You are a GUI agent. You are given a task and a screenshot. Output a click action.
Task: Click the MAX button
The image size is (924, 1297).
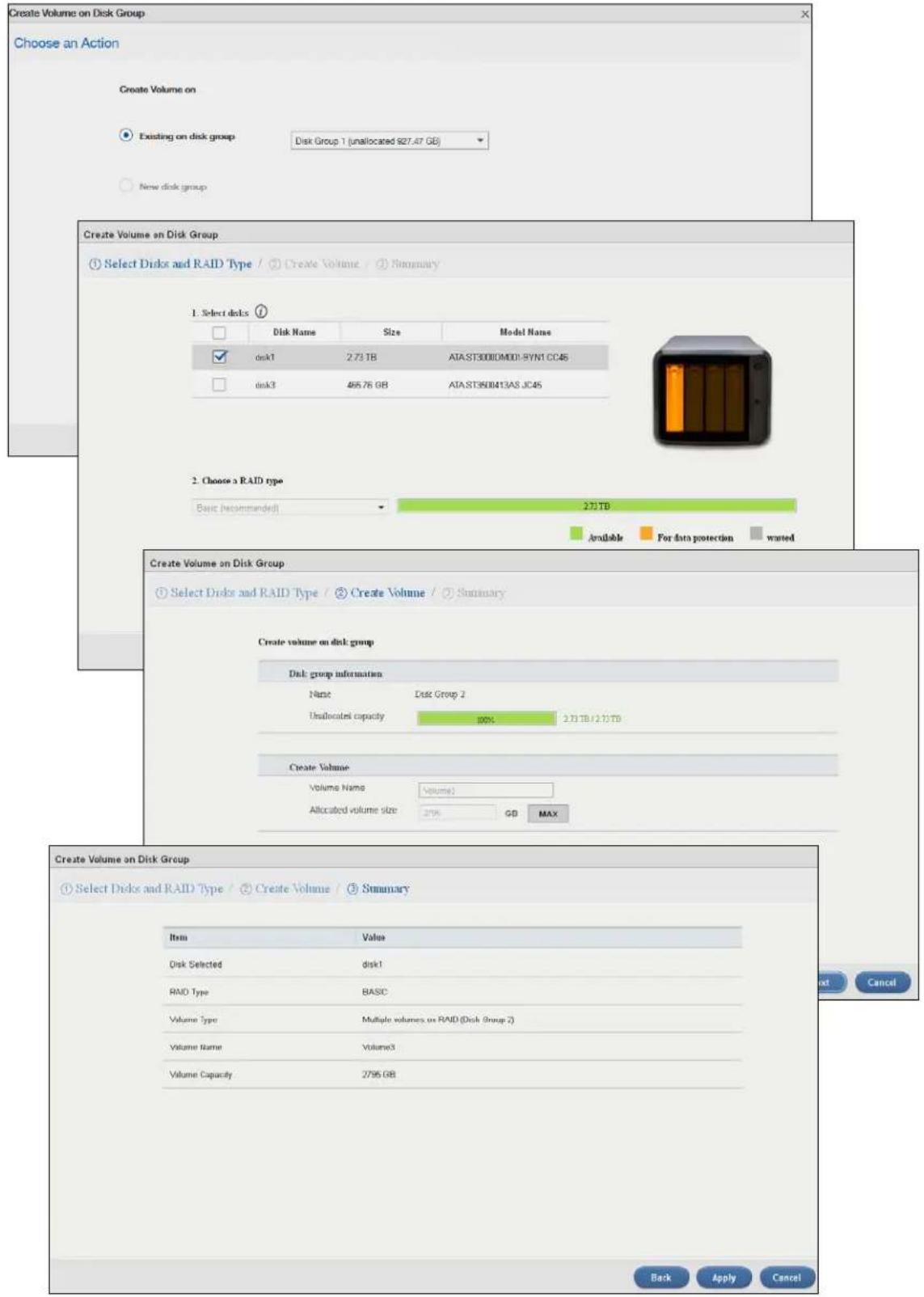click(548, 813)
